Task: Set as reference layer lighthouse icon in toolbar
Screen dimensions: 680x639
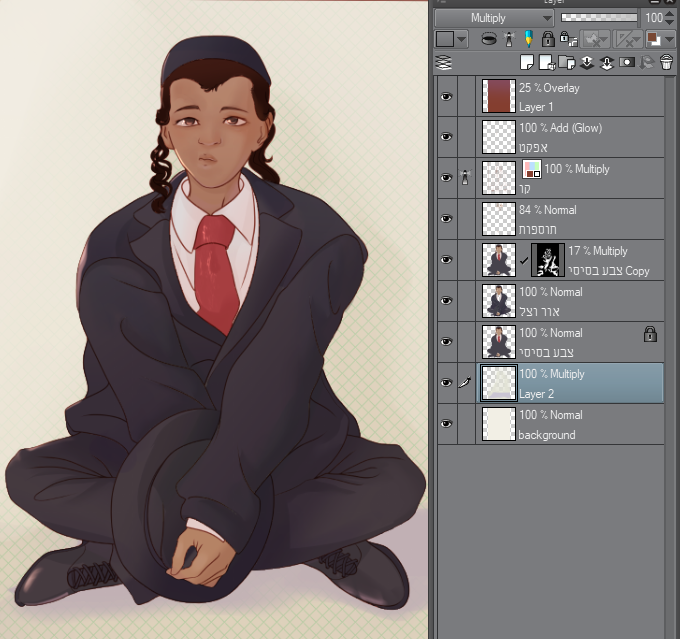Action: (x=509, y=39)
